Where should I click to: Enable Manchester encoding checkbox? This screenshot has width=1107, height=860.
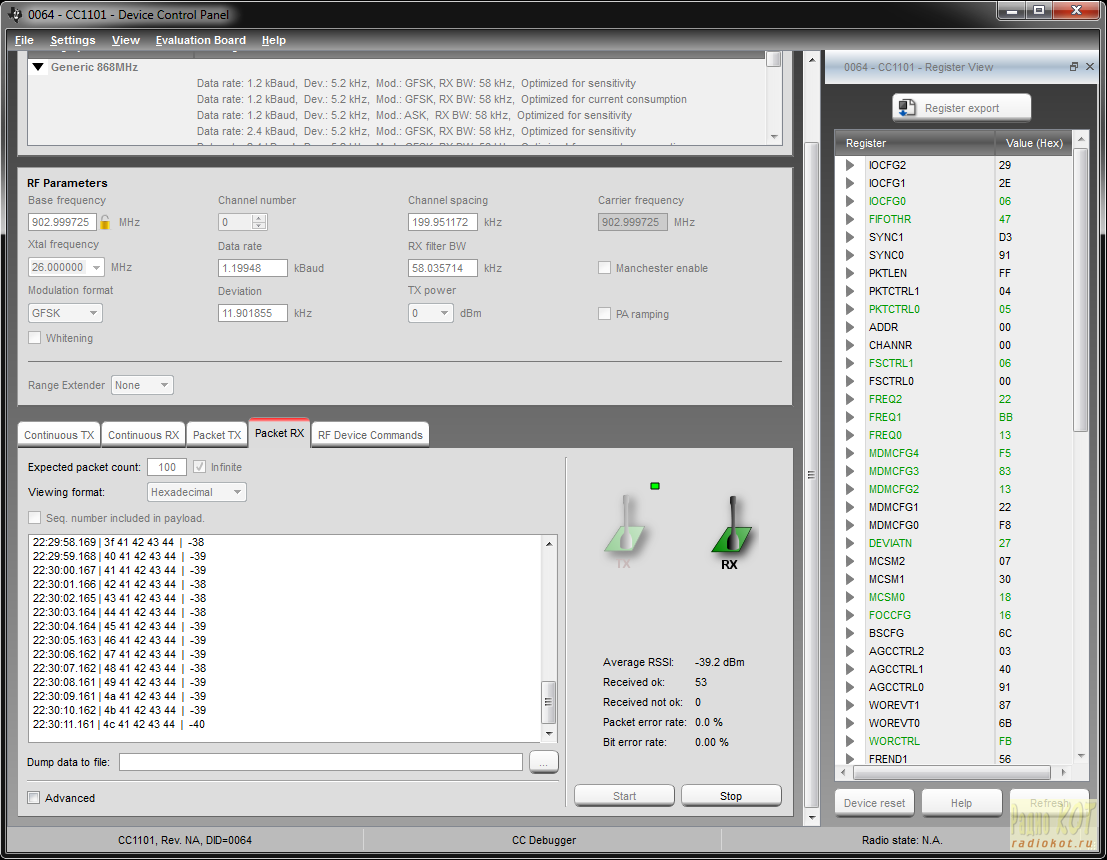coord(604,268)
